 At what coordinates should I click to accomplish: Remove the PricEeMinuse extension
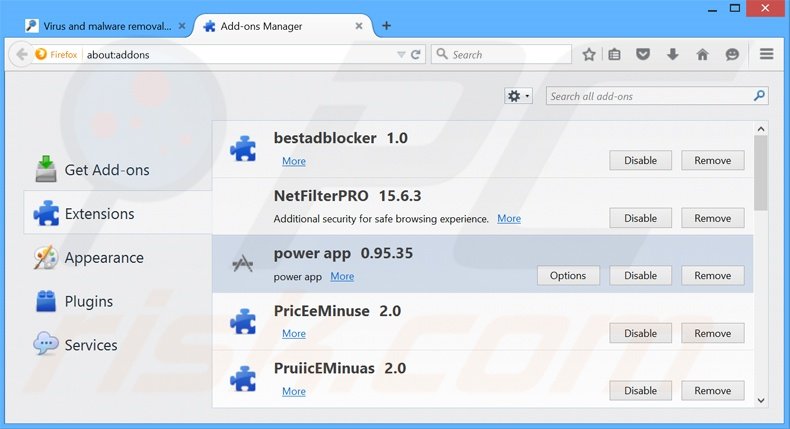[712, 333]
